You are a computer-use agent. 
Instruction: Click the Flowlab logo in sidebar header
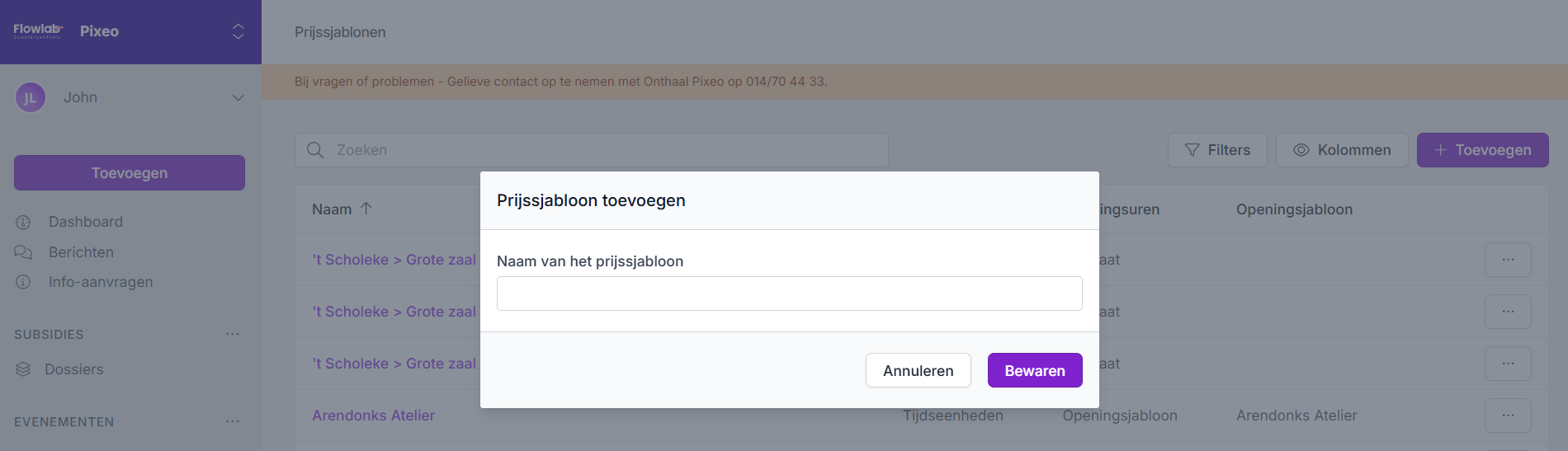[38, 31]
